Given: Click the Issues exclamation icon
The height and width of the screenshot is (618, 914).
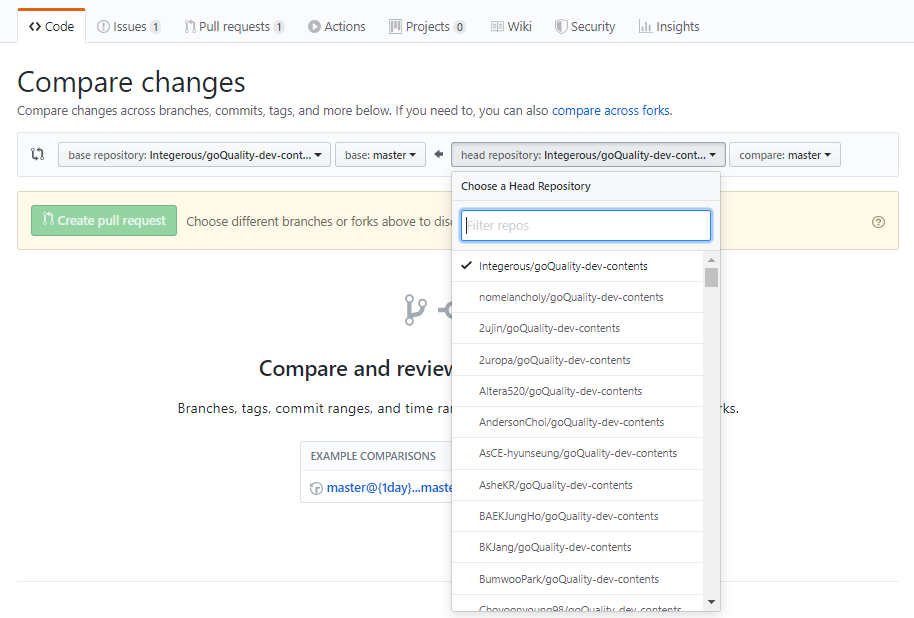Looking at the screenshot, I should 103,26.
